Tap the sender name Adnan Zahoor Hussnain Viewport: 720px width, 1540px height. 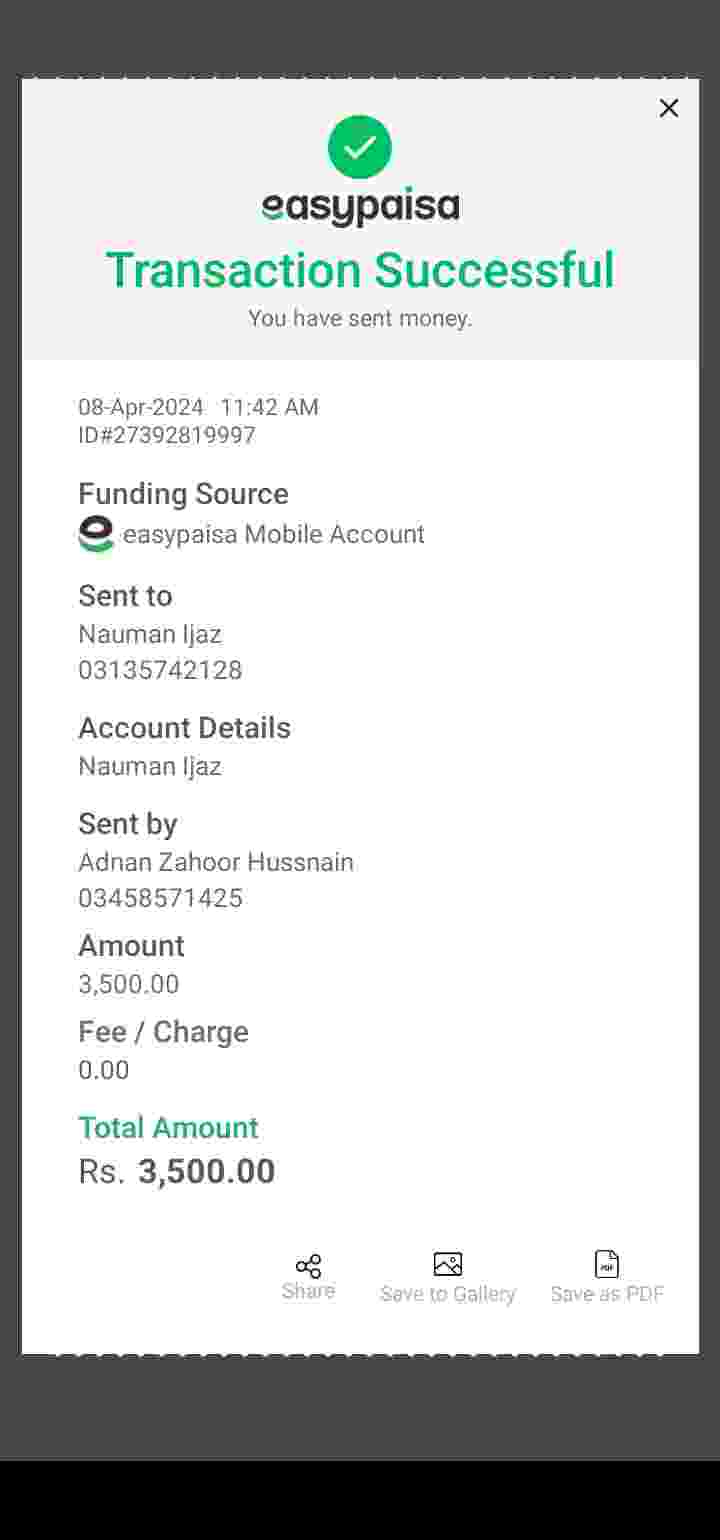click(216, 862)
